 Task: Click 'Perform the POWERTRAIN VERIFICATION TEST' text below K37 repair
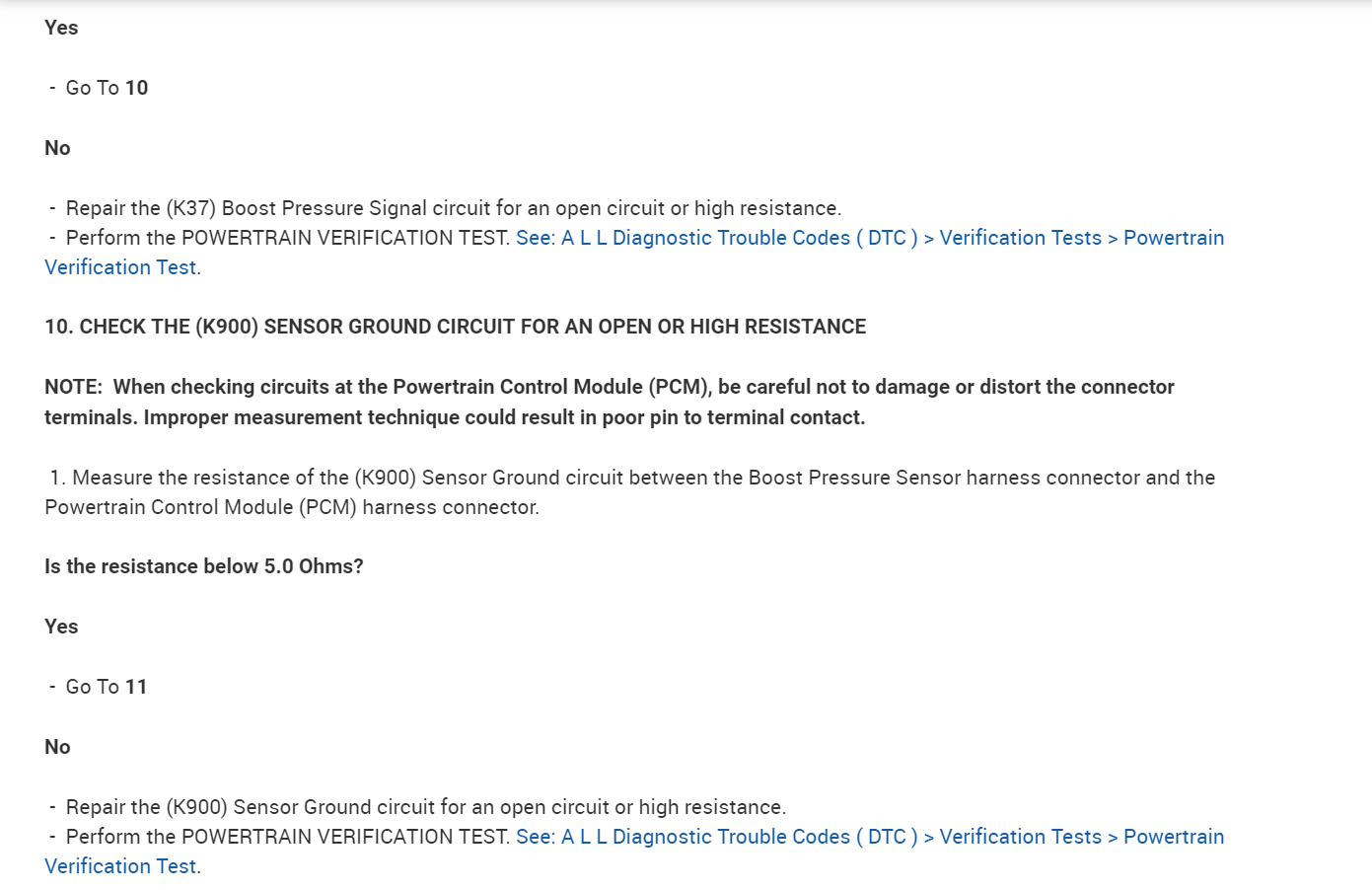coord(288,238)
